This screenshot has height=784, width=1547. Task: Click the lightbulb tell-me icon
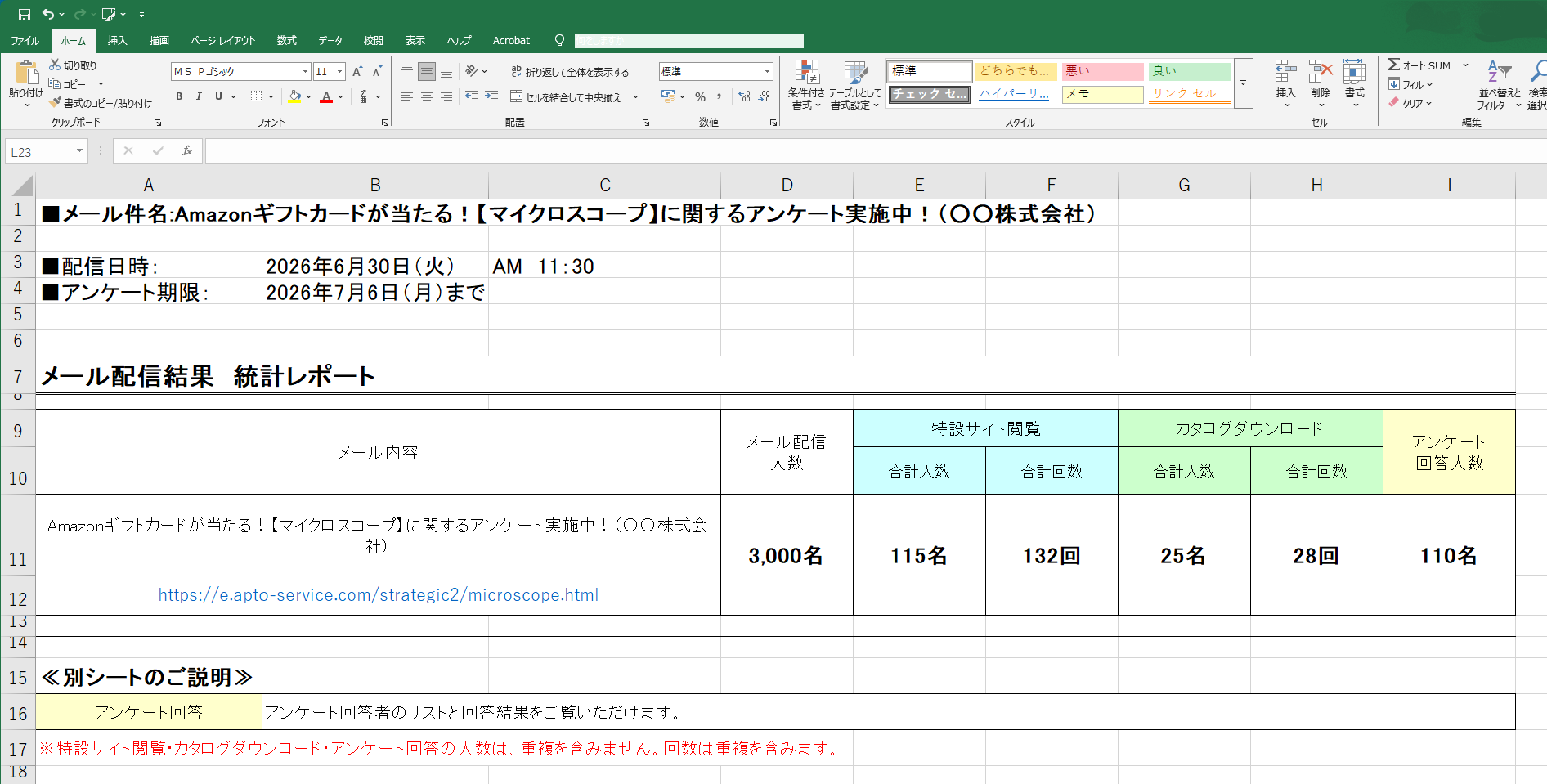(x=559, y=41)
